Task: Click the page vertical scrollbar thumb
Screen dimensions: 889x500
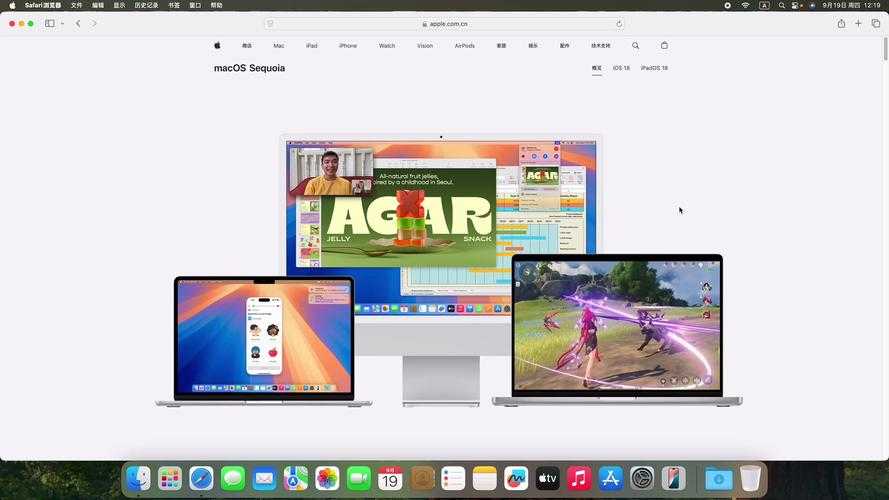Action: pyautogui.click(x=885, y=49)
